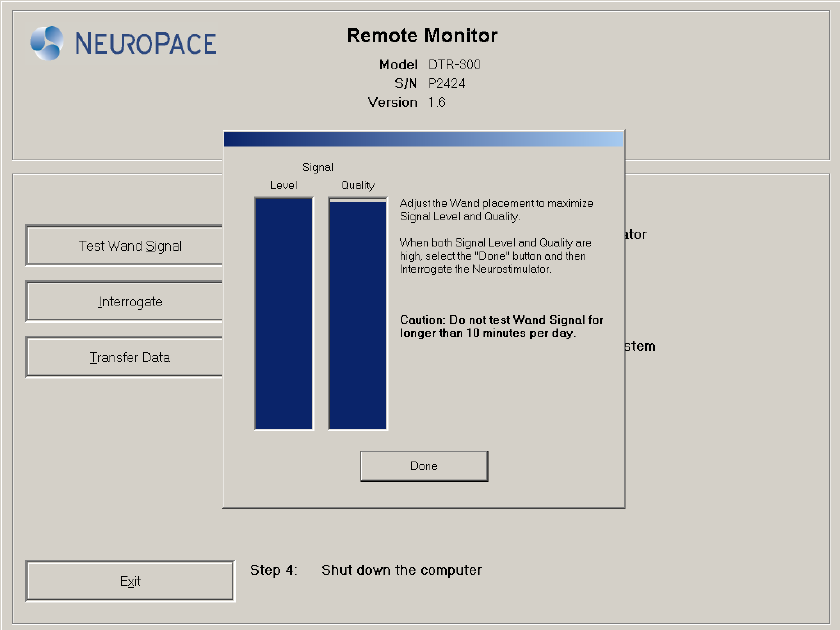840x630 pixels.
Task: Click the NeuroPace logo
Action: pos(123,43)
